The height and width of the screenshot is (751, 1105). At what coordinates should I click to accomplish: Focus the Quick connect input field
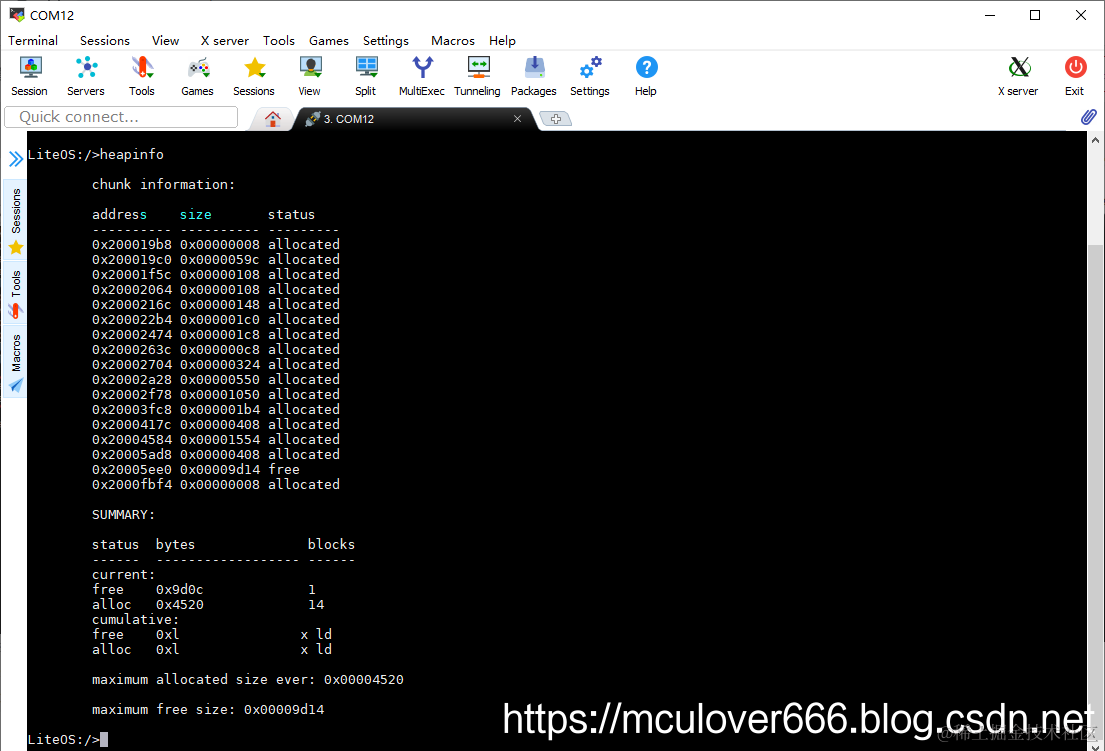(121, 117)
